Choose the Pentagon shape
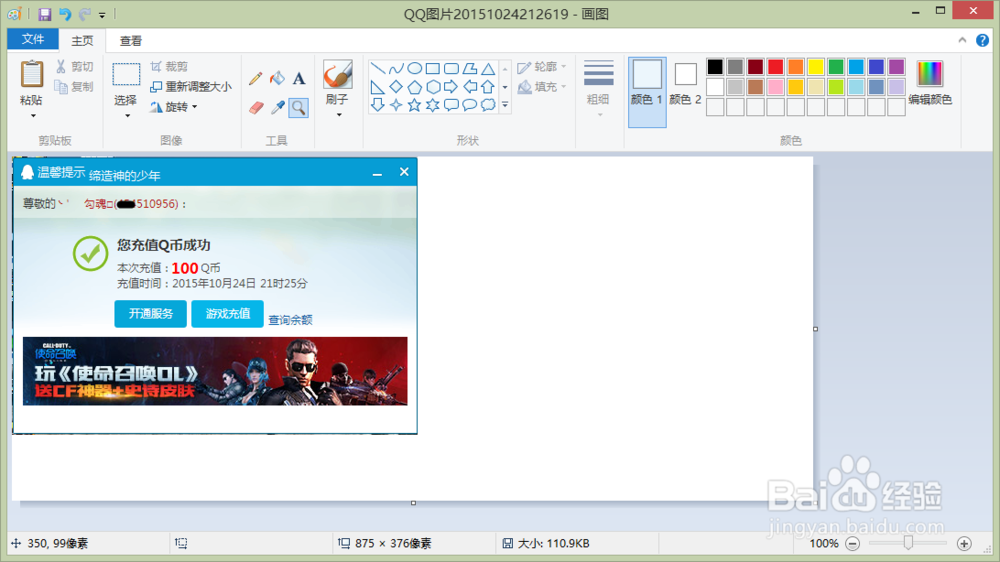This screenshot has height=562, width=1000. coord(415,87)
